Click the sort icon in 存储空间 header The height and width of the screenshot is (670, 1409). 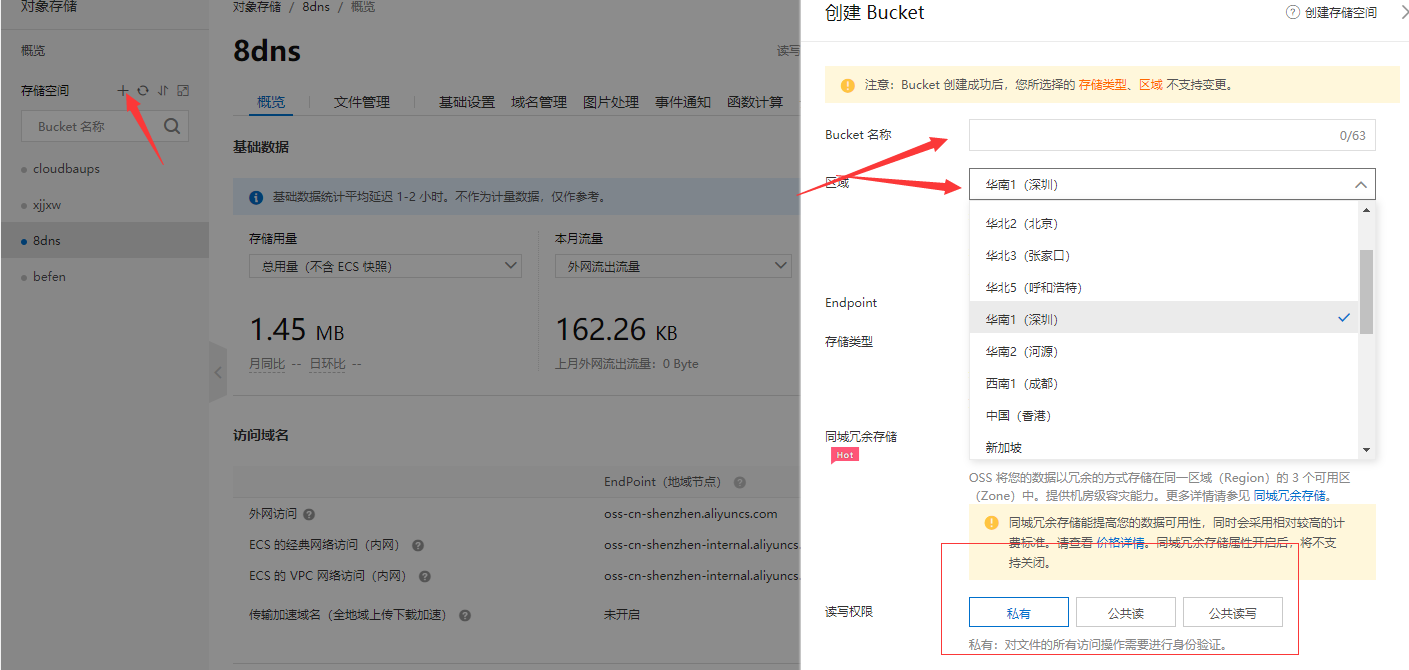[x=163, y=90]
